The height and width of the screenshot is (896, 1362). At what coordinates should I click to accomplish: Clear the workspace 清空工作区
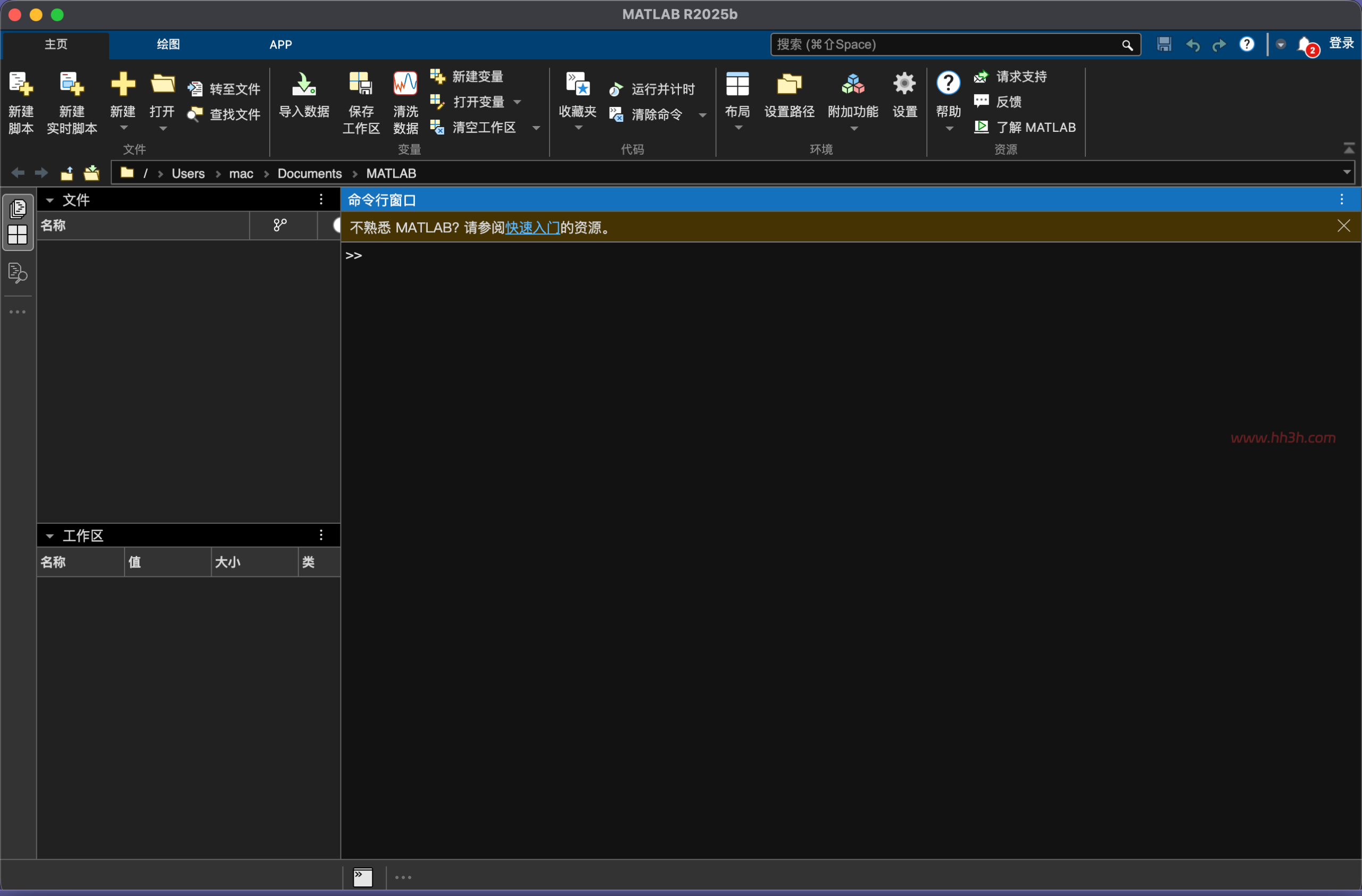coord(474,128)
